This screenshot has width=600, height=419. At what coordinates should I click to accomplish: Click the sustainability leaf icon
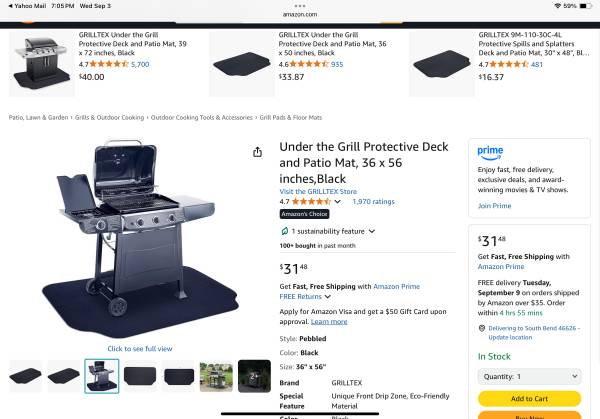pos(284,231)
